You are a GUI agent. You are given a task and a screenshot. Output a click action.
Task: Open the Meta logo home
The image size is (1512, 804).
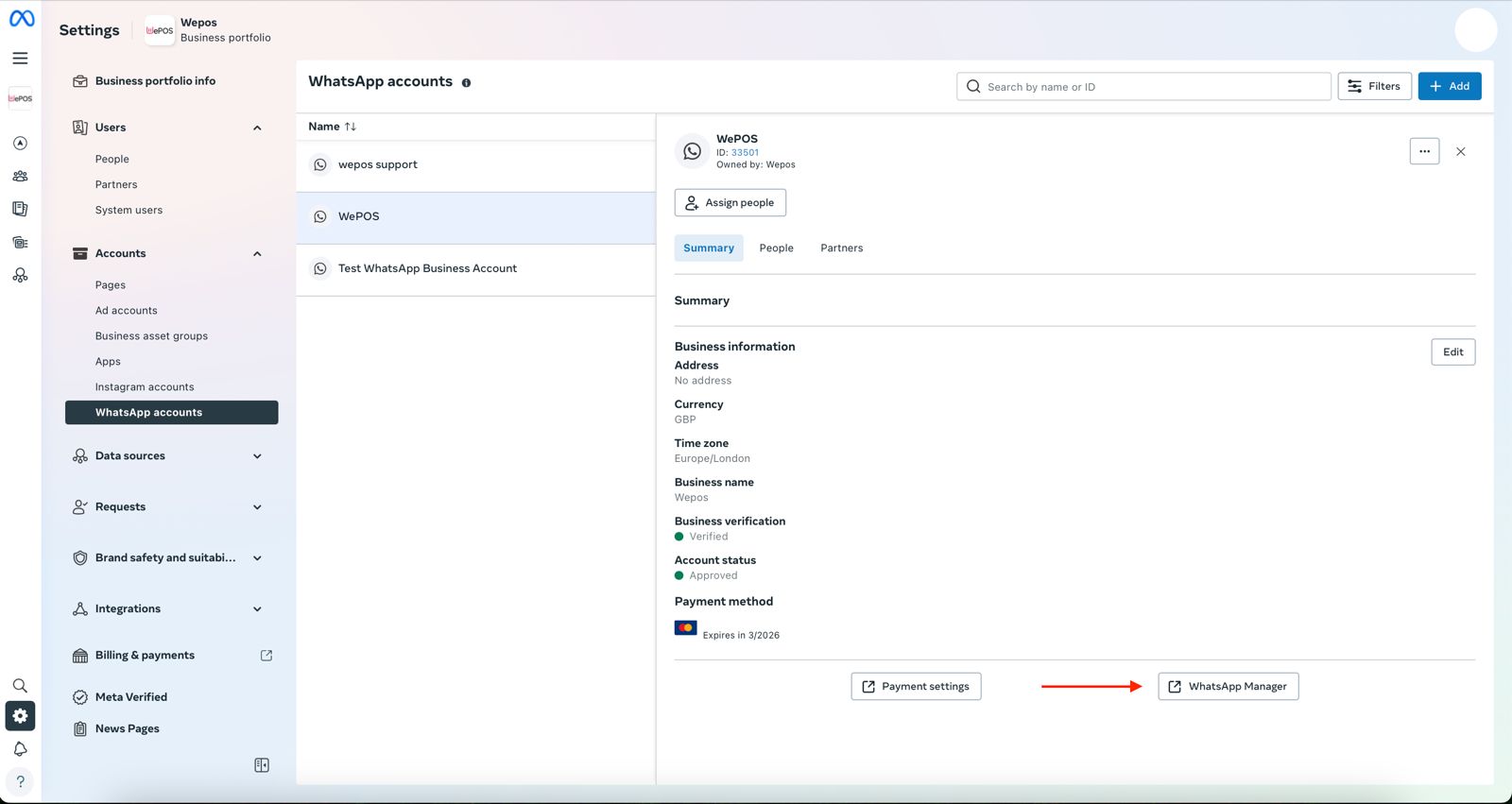pos(22,18)
